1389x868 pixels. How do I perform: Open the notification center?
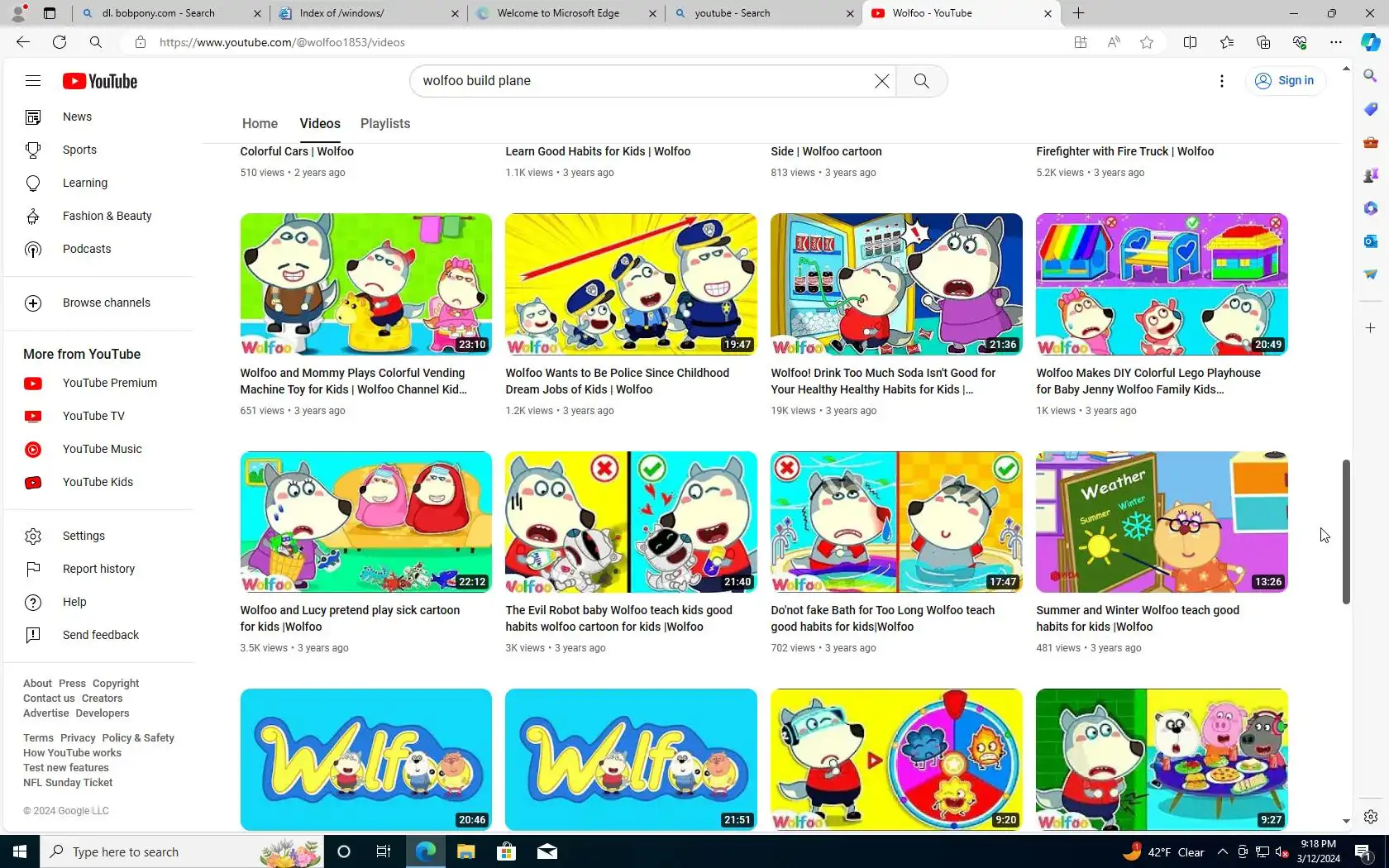pos(1363,851)
